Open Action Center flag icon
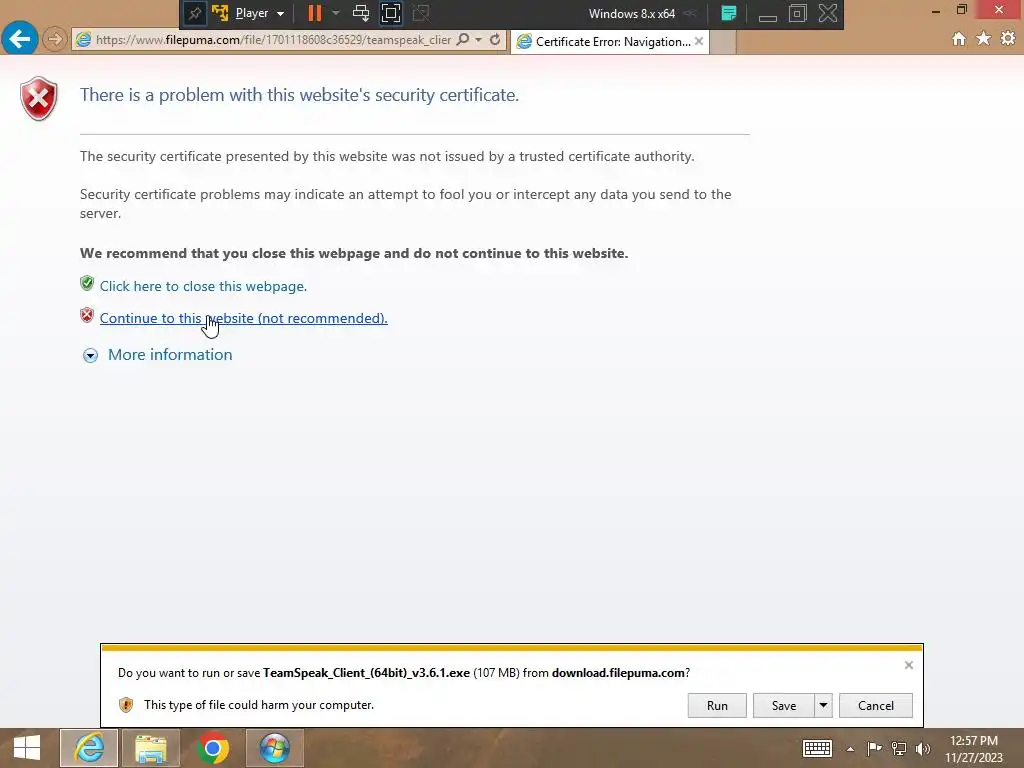 [874, 748]
